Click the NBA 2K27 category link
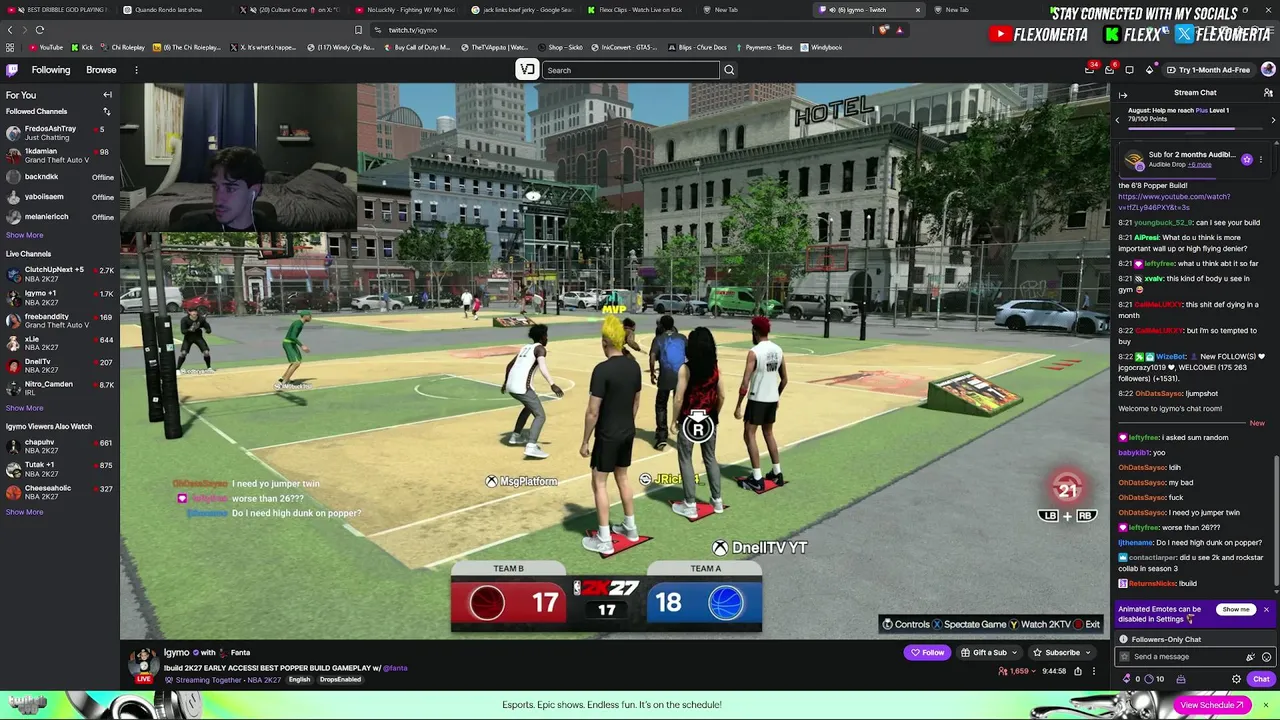Viewport: 1280px width, 720px height. click(x=265, y=680)
